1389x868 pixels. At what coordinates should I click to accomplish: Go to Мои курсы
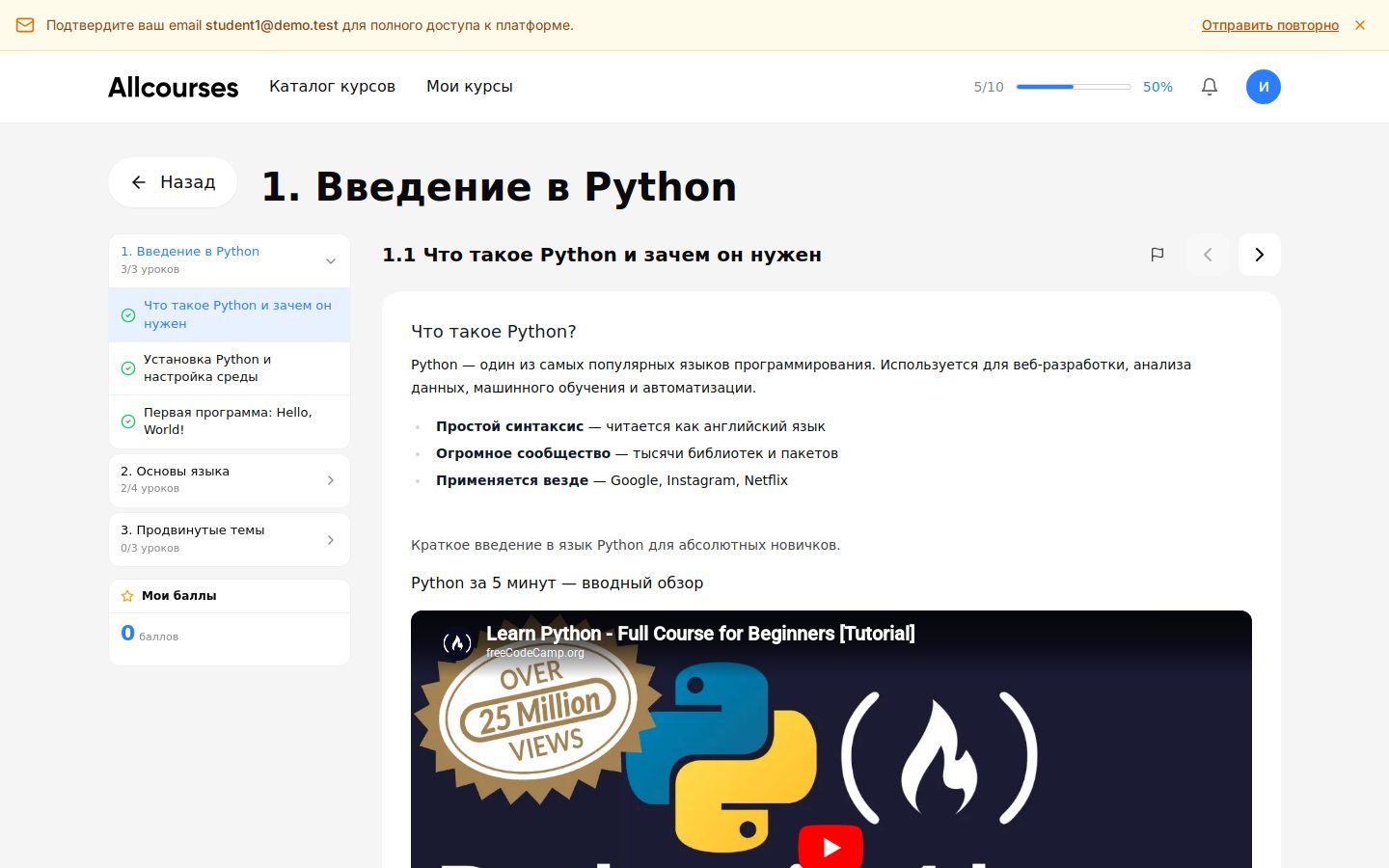tap(470, 87)
